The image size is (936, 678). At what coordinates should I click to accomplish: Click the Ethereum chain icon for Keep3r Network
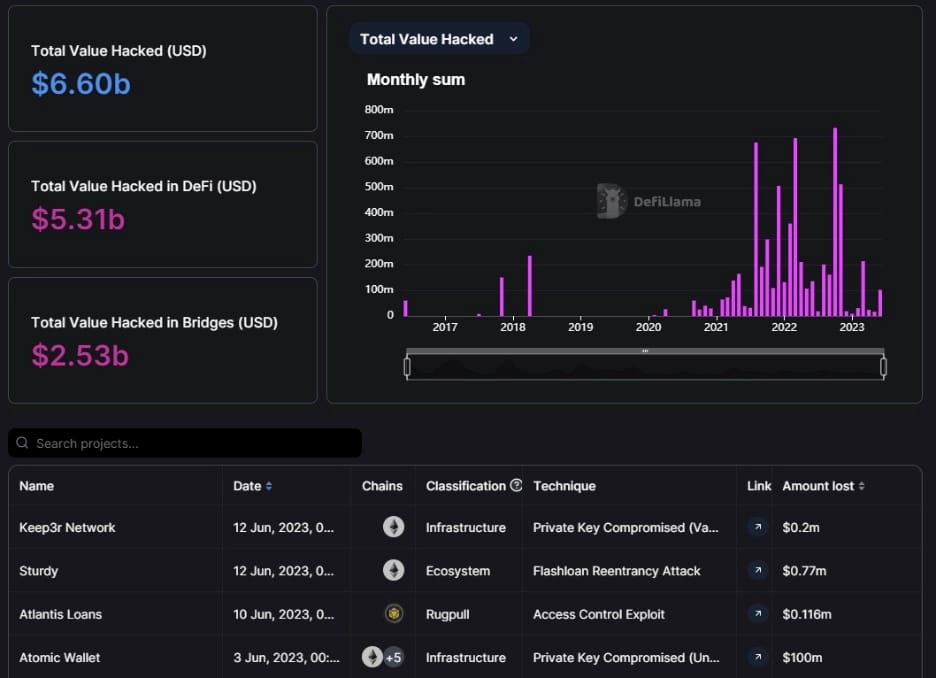click(x=394, y=527)
